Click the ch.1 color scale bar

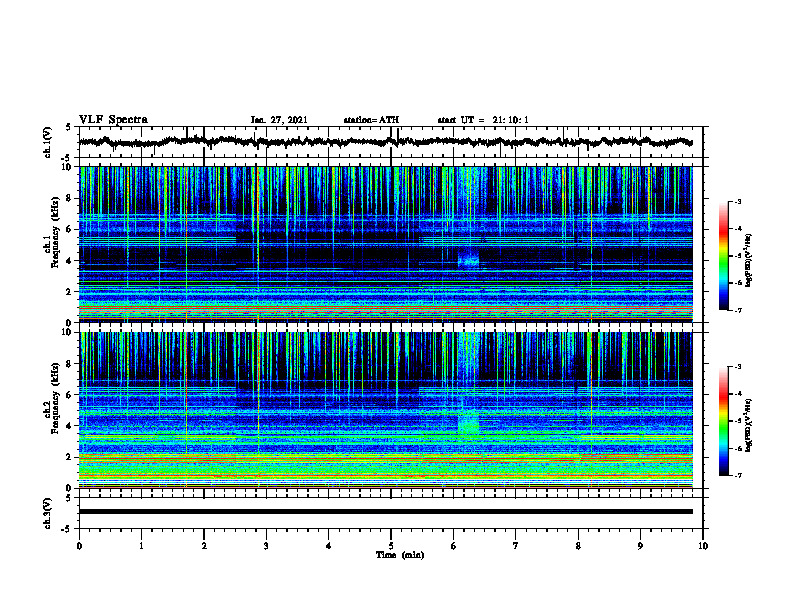(724, 256)
